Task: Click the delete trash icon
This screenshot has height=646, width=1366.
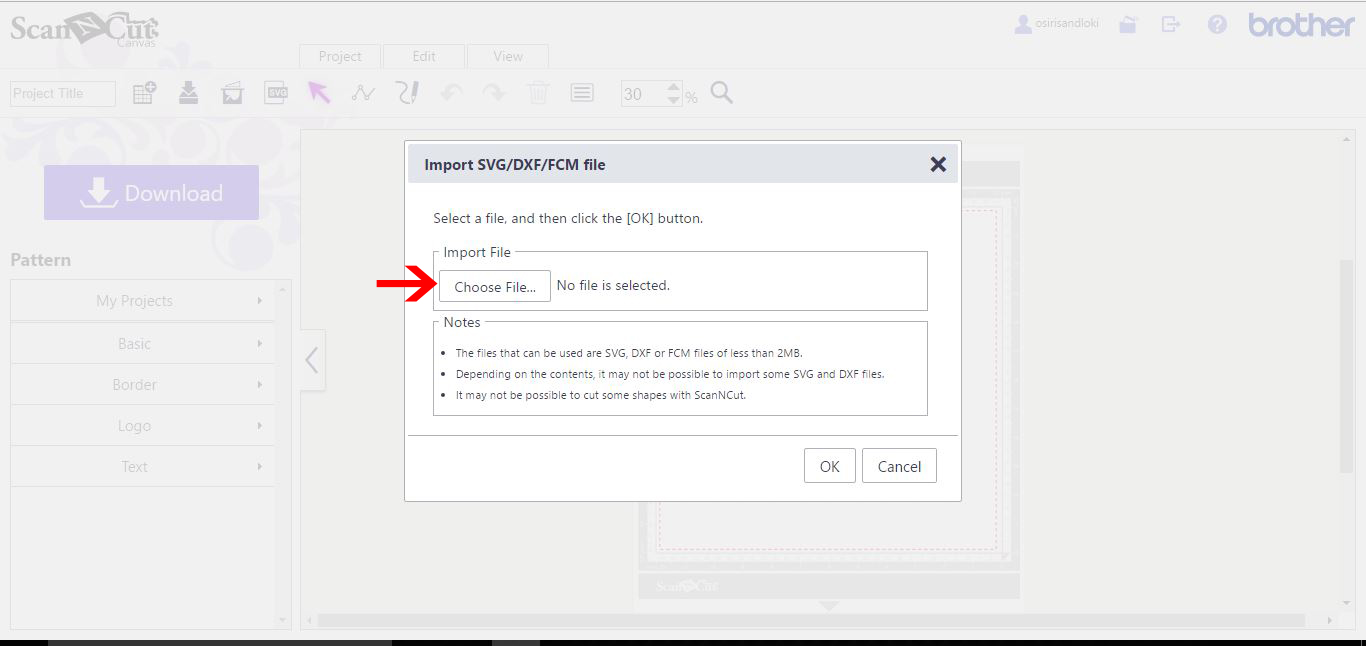Action: pos(537,92)
